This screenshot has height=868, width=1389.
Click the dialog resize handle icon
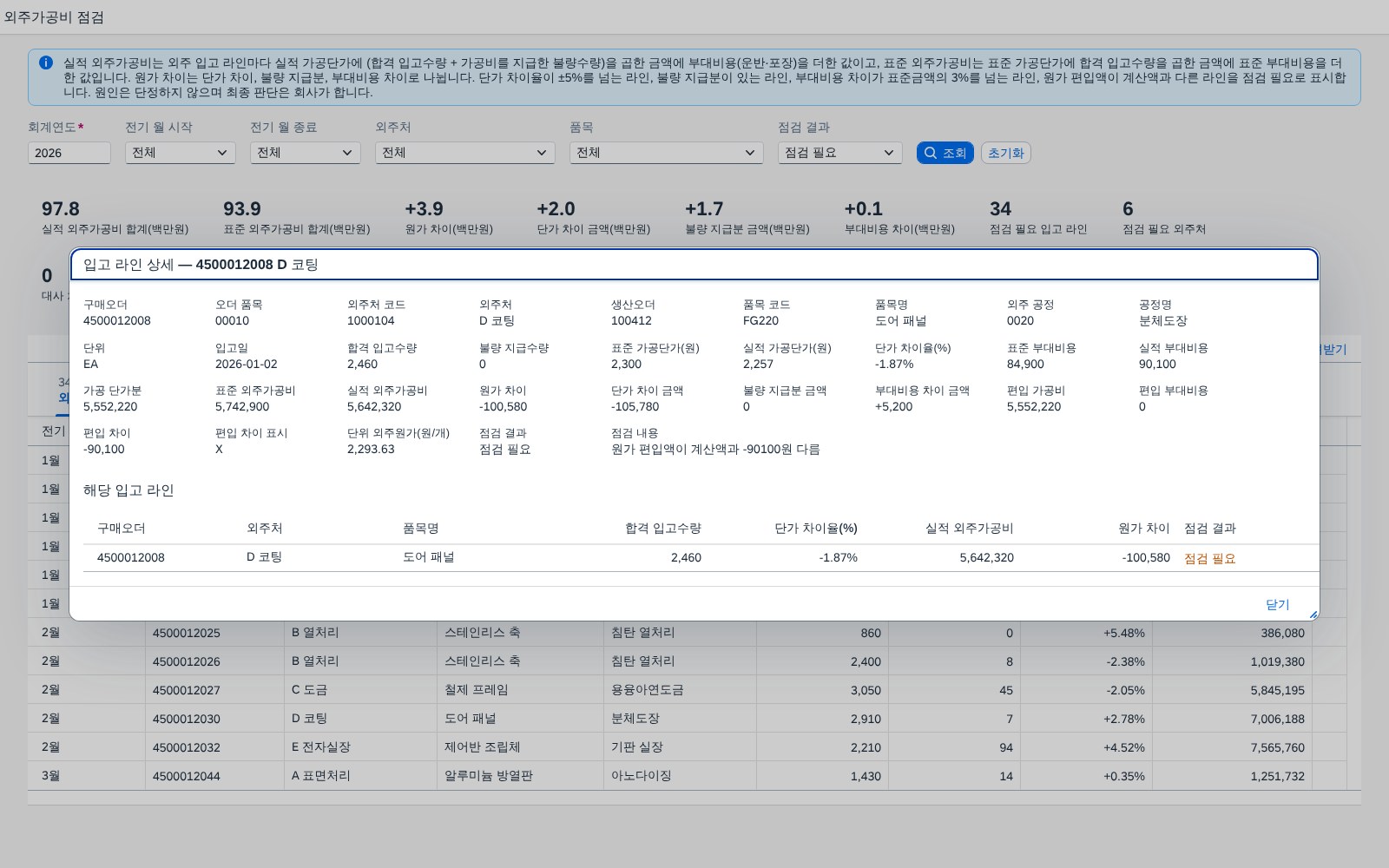pos(1313,615)
